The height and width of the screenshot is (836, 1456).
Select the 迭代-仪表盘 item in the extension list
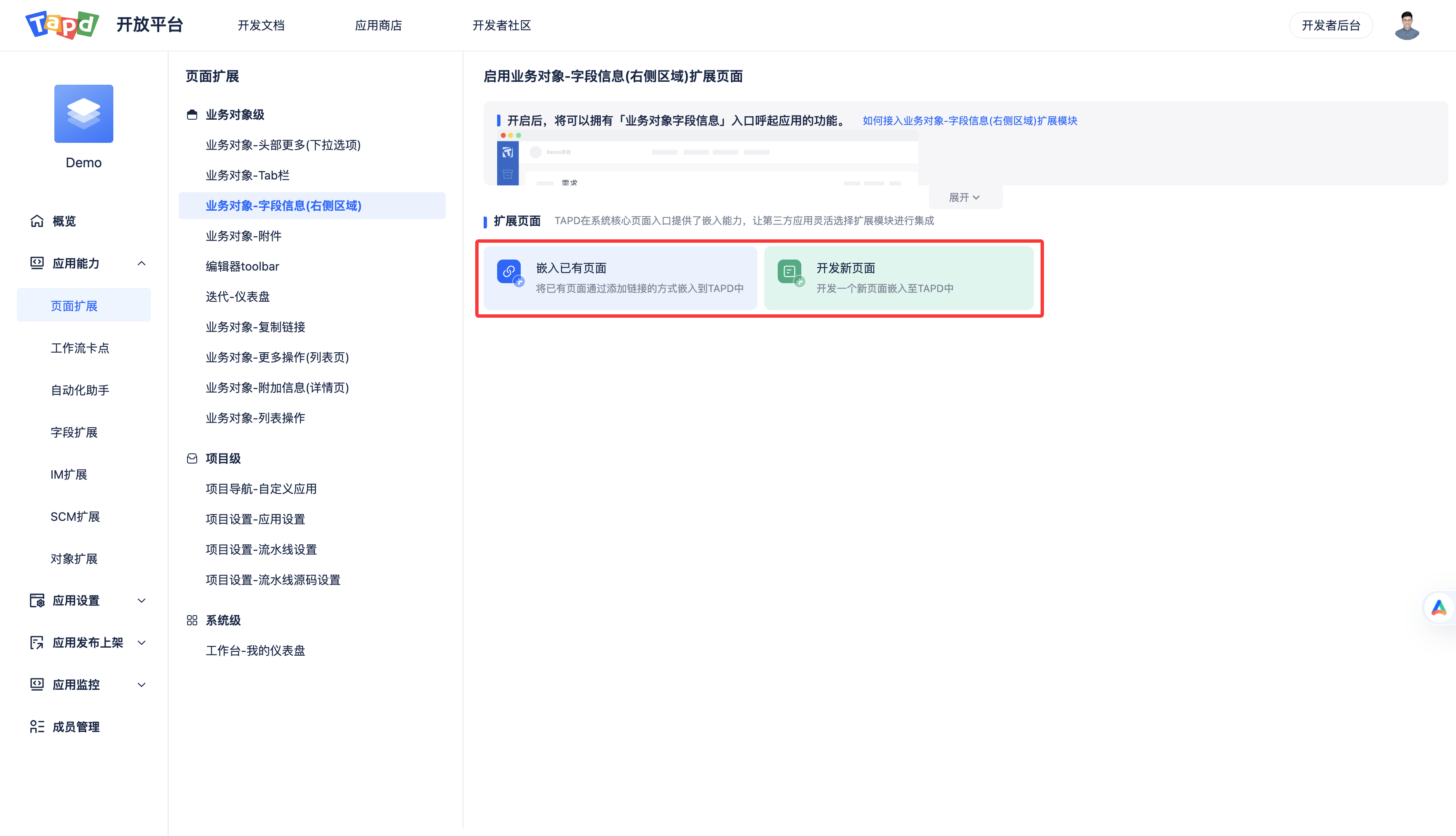tap(237, 296)
